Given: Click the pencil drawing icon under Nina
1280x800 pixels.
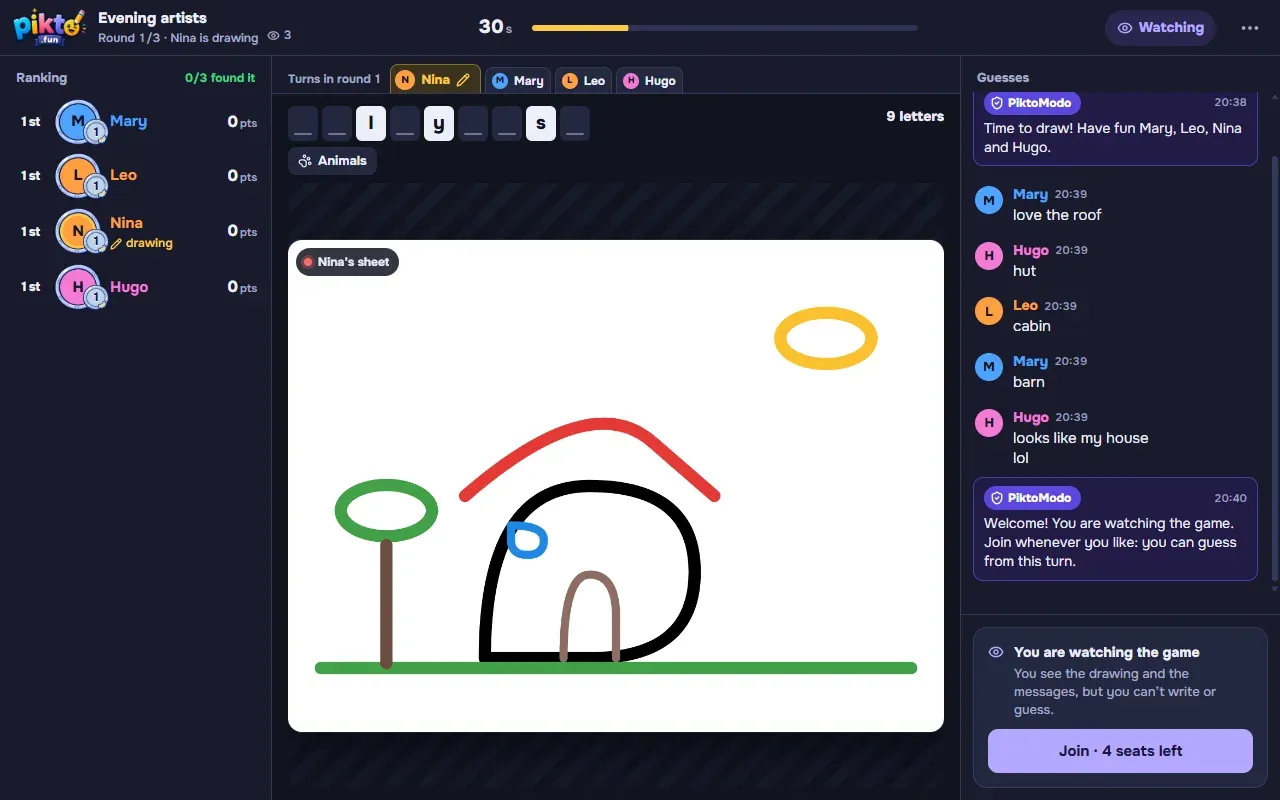Looking at the screenshot, I should coord(116,244).
